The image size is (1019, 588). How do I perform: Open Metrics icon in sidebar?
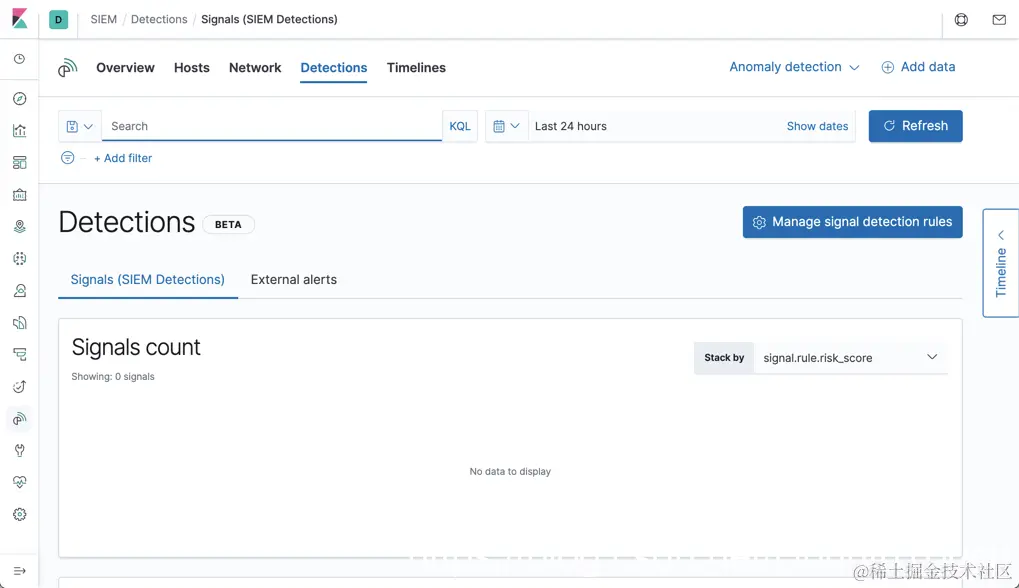pyautogui.click(x=19, y=290)
